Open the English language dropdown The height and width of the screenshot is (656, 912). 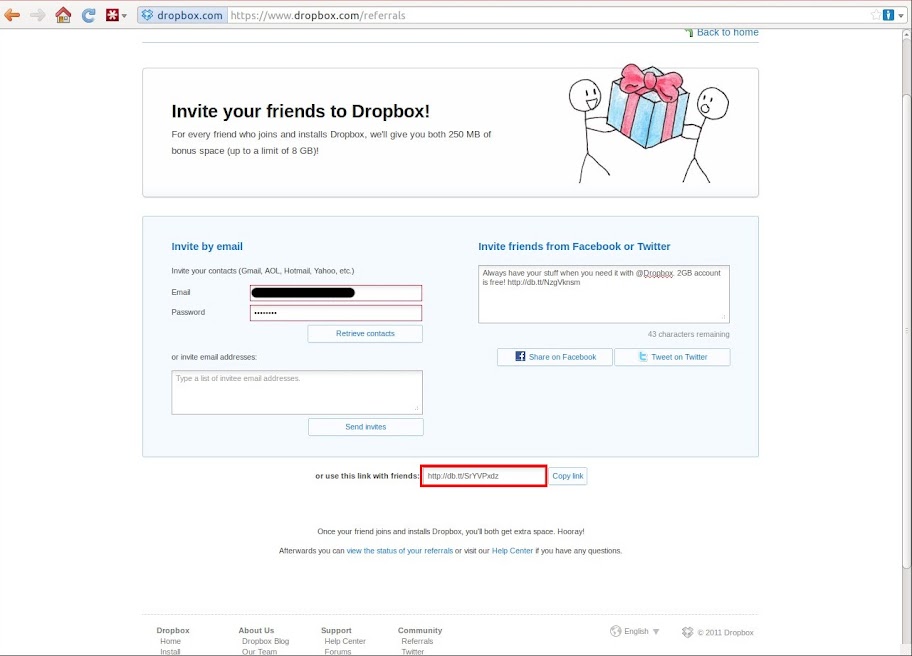click(642, 631)
